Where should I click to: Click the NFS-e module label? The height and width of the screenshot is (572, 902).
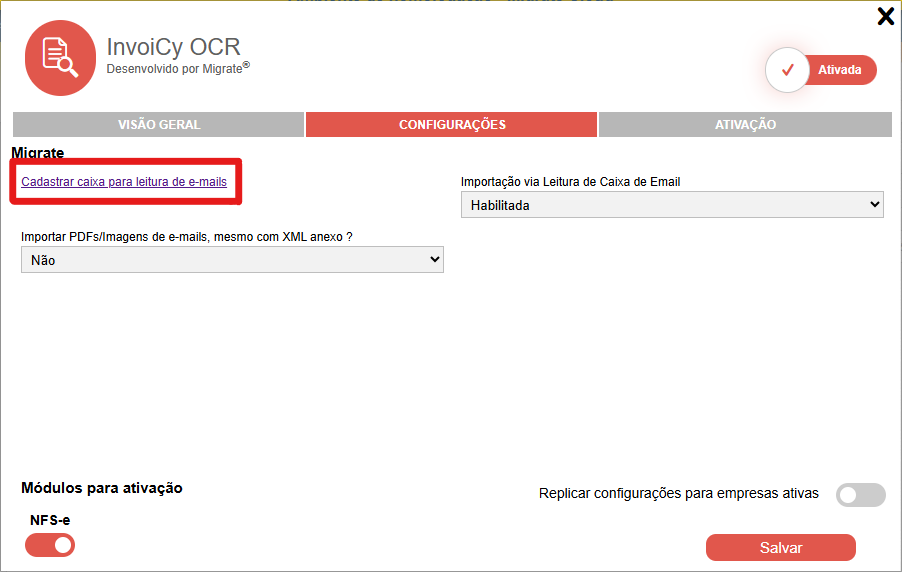[x=50, y=520]
